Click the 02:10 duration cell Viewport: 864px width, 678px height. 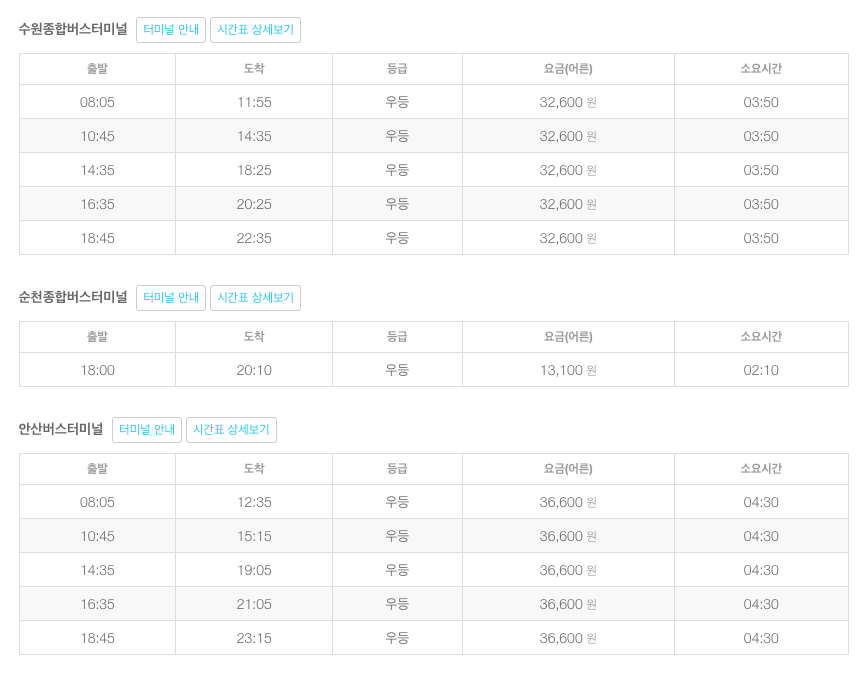761,370
